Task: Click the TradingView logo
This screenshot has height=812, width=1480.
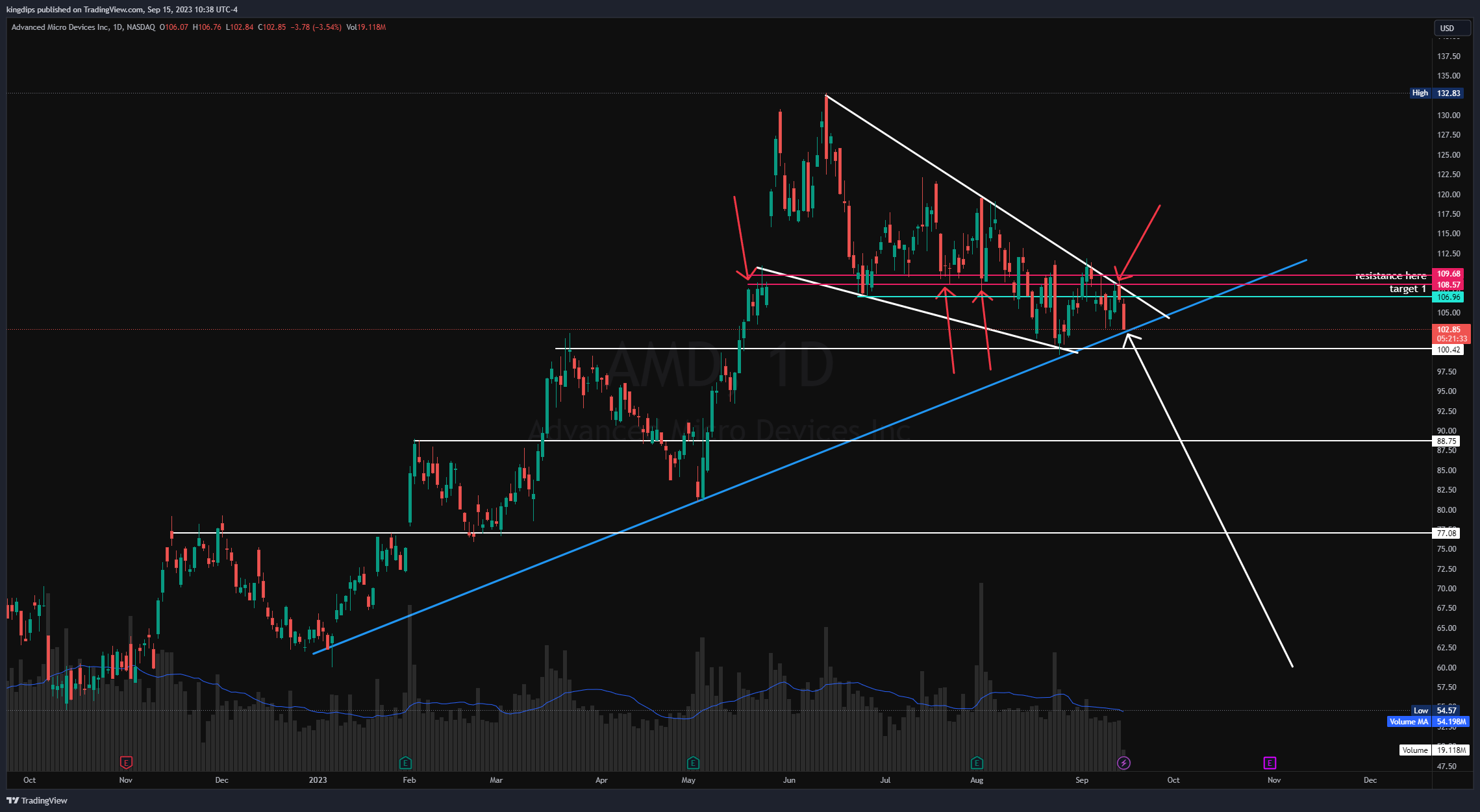Action: (37, 800)
